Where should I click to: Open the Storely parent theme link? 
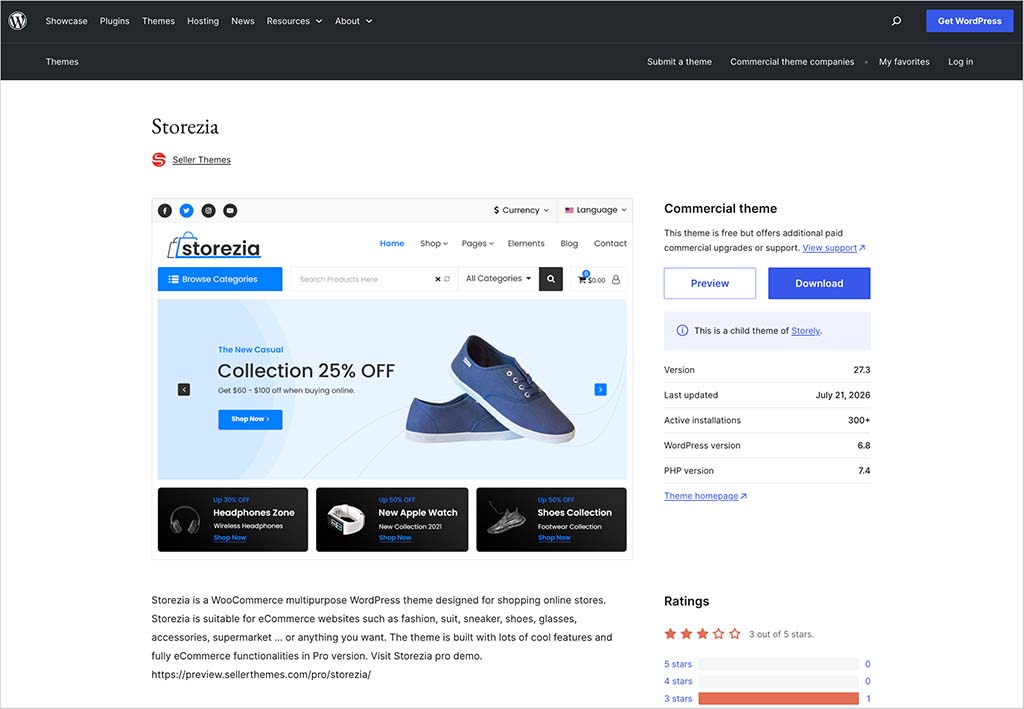805,331
